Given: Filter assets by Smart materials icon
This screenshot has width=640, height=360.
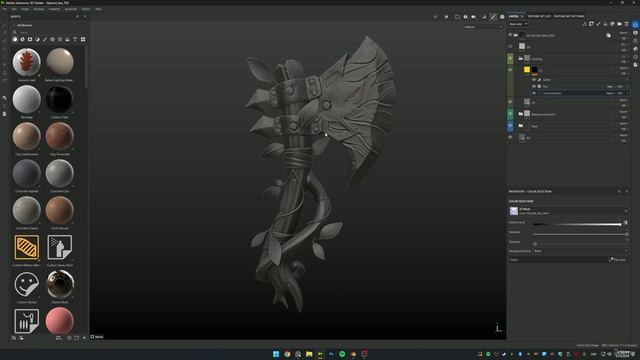Looking at the screenshot, I should click(22, 39).
